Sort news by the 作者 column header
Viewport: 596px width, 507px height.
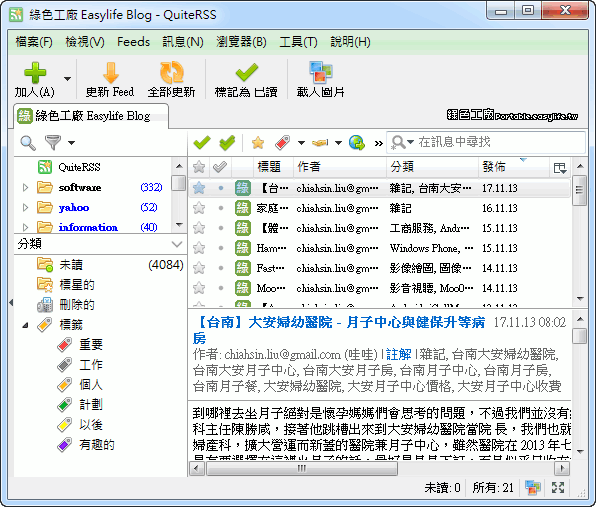pos(340,167)
